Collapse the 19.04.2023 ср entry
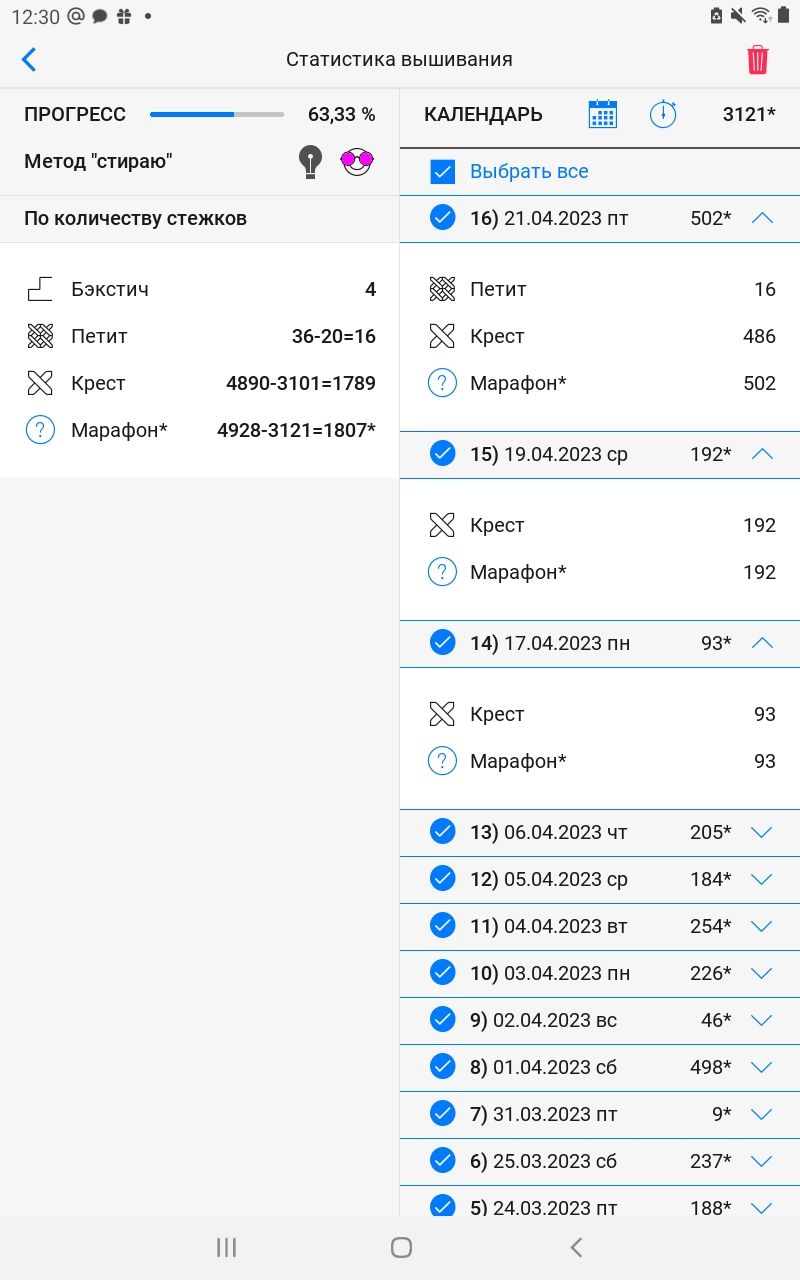This screenshot has width=800, height=1280. pos(762,454)
